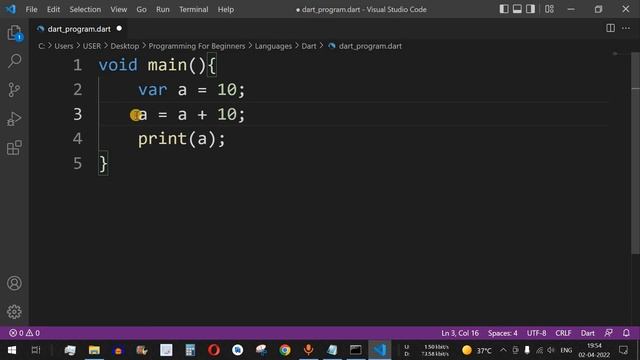Viewport: 640px width, 360px height.
Task: Open the Opera browser taskbar icon
Action: (x=214, y=350)
